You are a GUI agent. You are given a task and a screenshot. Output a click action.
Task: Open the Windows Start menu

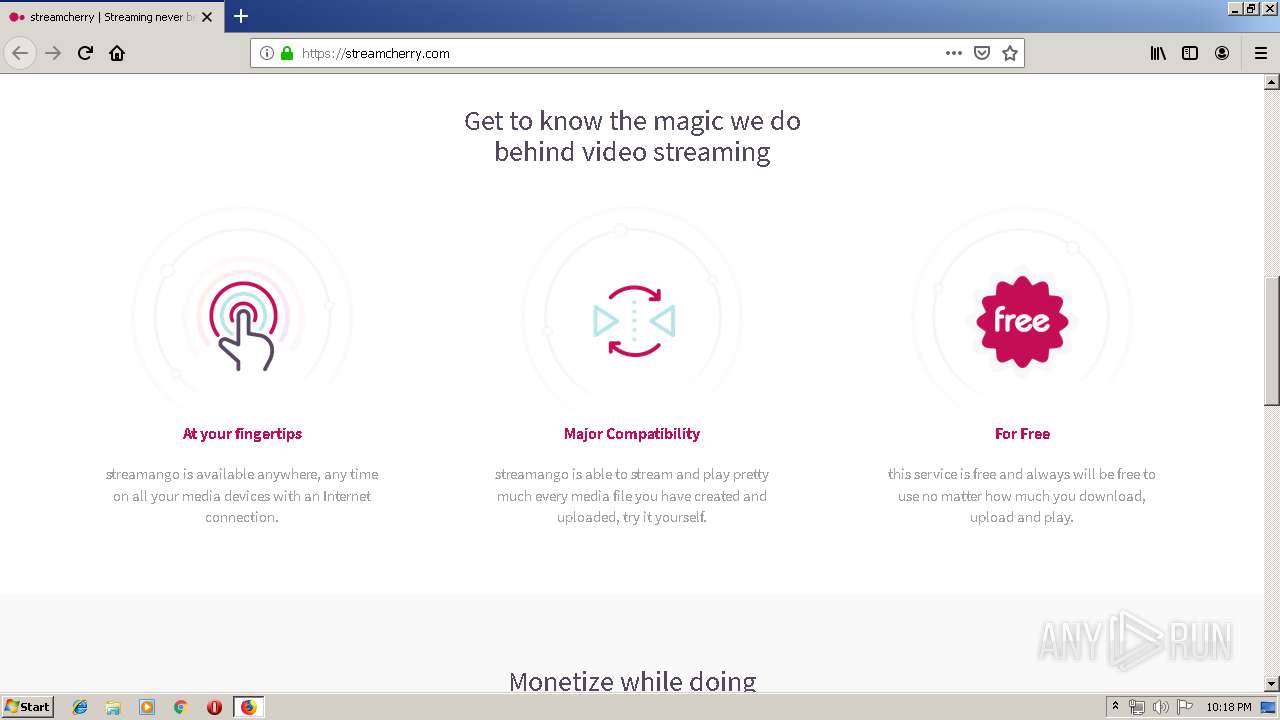click(x=28, y=706)
